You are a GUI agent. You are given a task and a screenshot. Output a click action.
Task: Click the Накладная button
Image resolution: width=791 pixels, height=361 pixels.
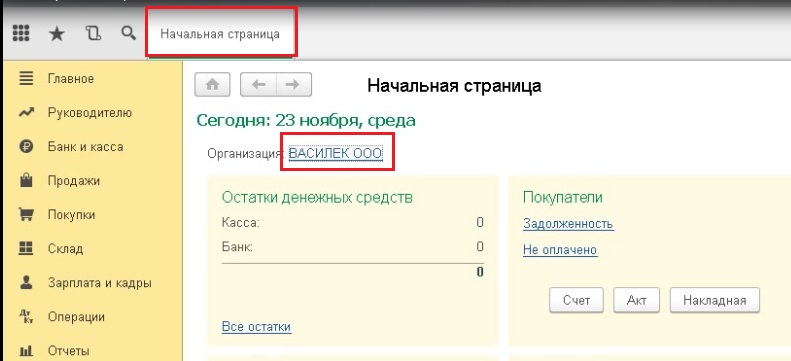tap(714, 300)
